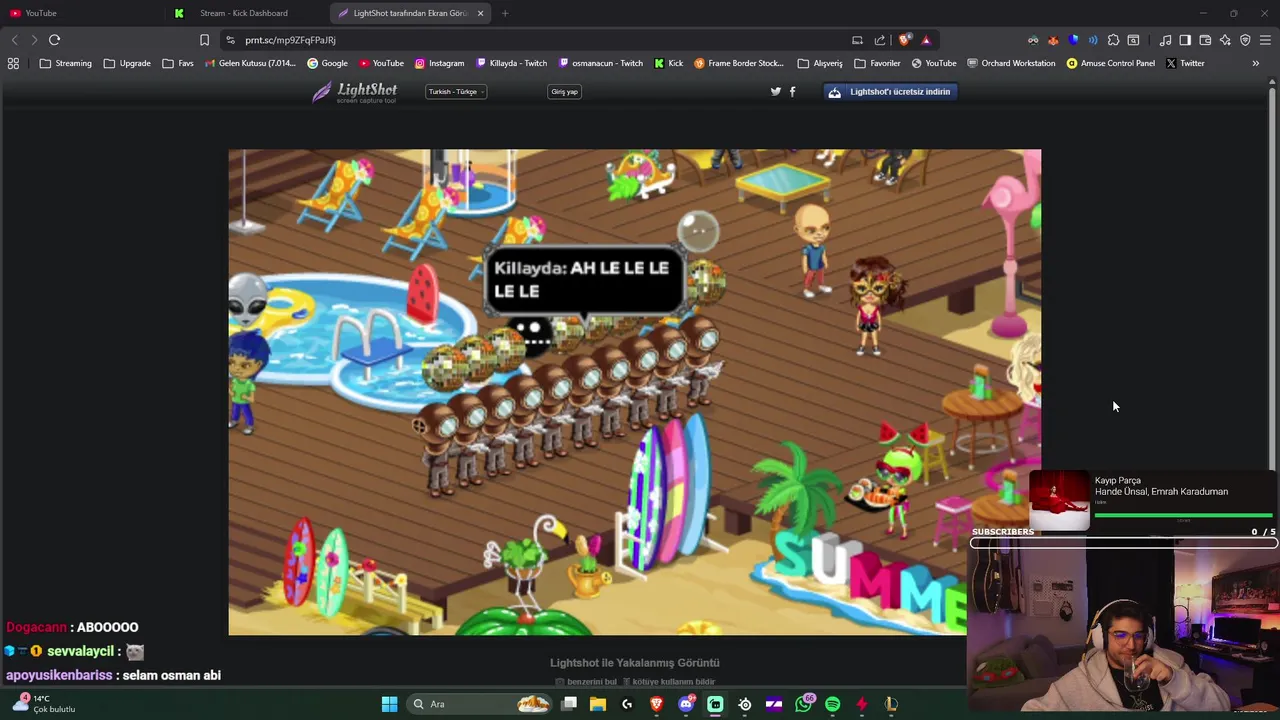Click the benzerini bul link below image
The height and width of the screenshot is (720, 1280).
click(x=587, y=682)
